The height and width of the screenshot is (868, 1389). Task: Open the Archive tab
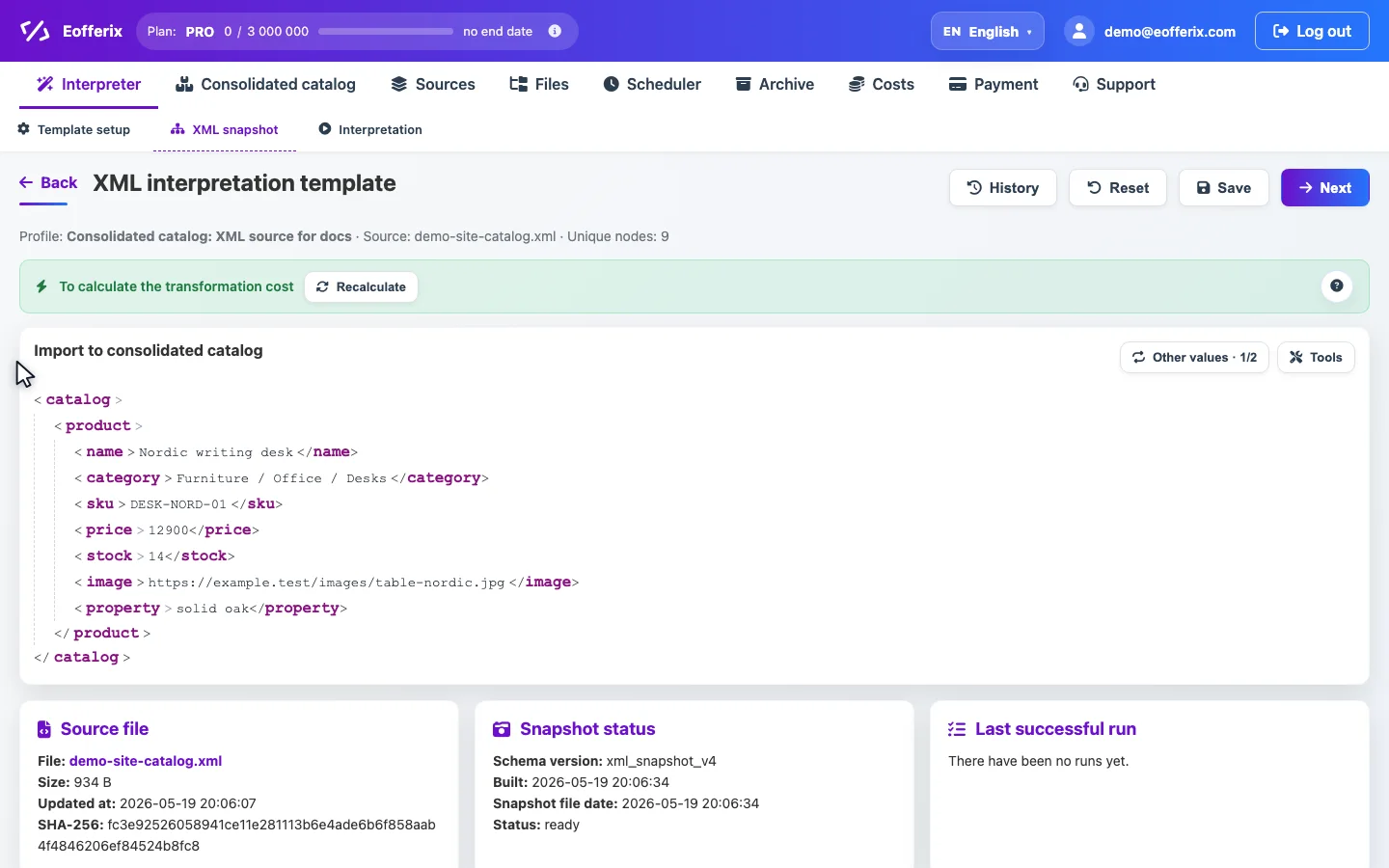click(x=775, y=84)
